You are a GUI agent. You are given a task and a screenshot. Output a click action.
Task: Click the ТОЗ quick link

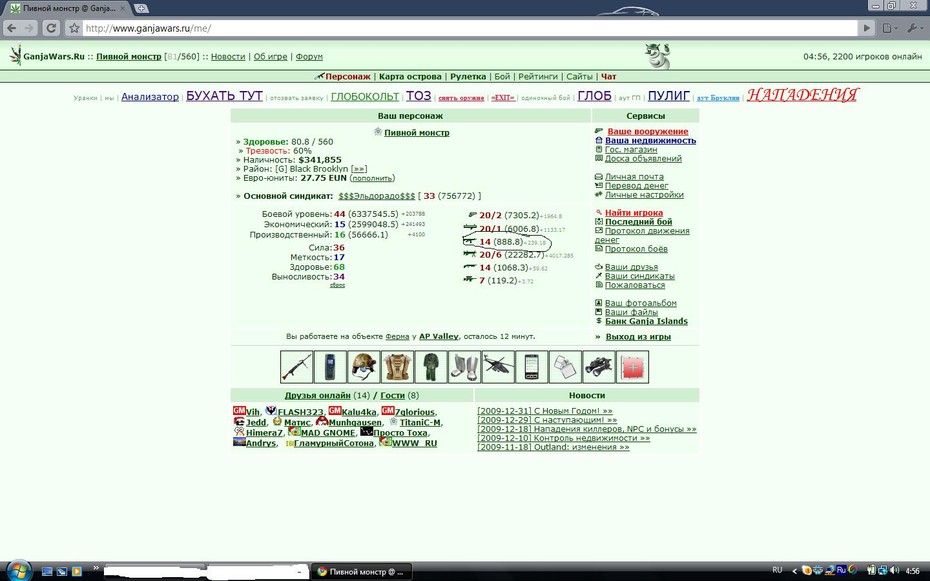pyautogui.click(x=418, y=96)
